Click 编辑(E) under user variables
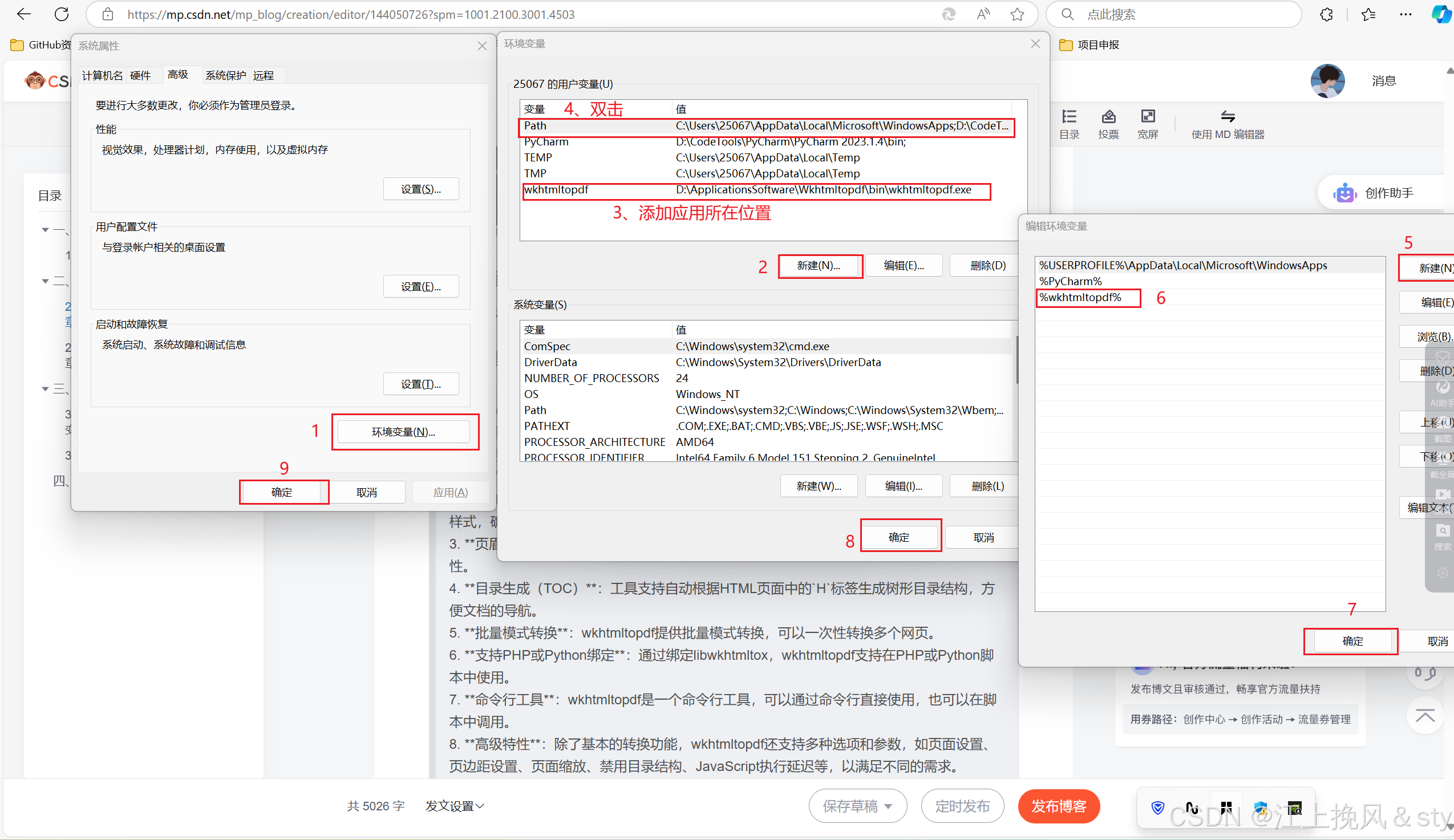 pos(904,265)
